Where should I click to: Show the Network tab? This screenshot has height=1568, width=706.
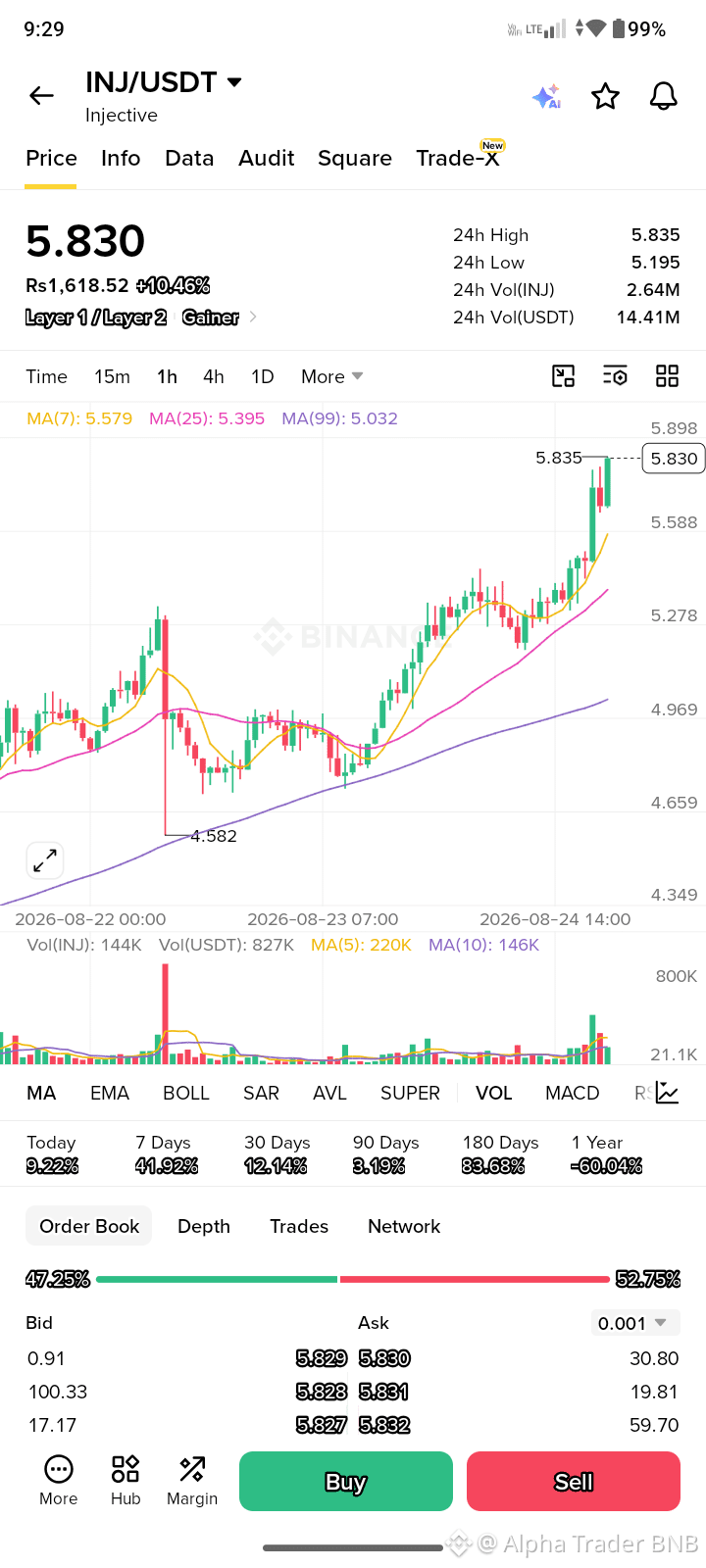click(x=404, y=1226)
